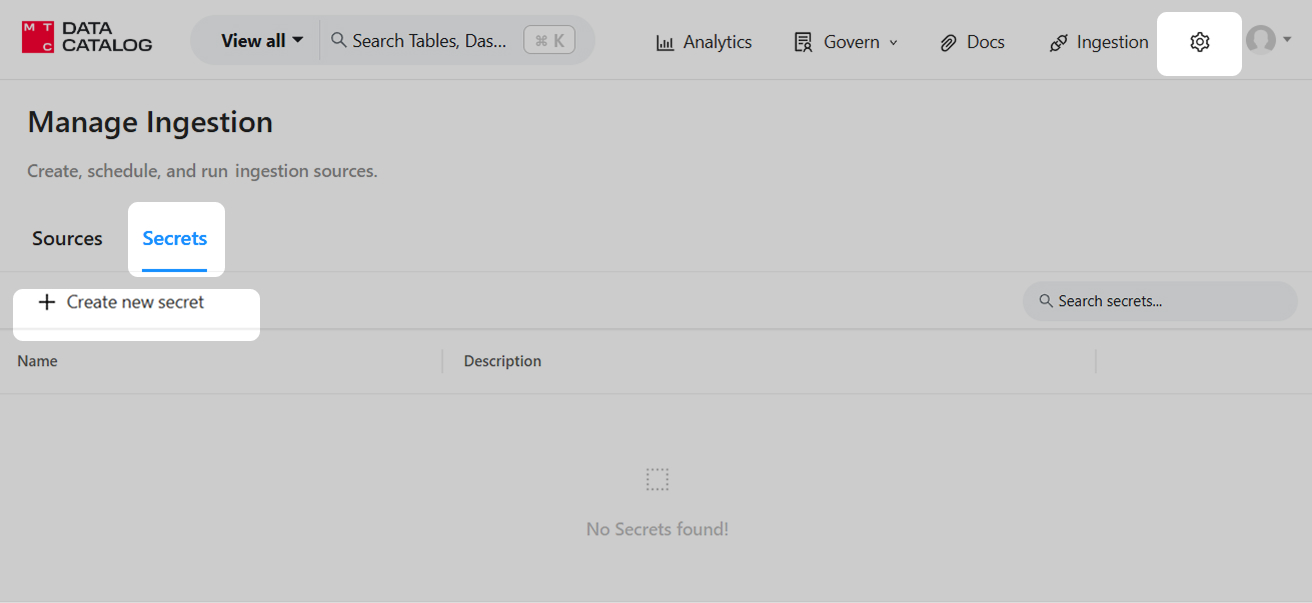Viewport: 1312px width, 603px height.
Task: Click the user avatar icon
Action: [x=1260, y=40]
